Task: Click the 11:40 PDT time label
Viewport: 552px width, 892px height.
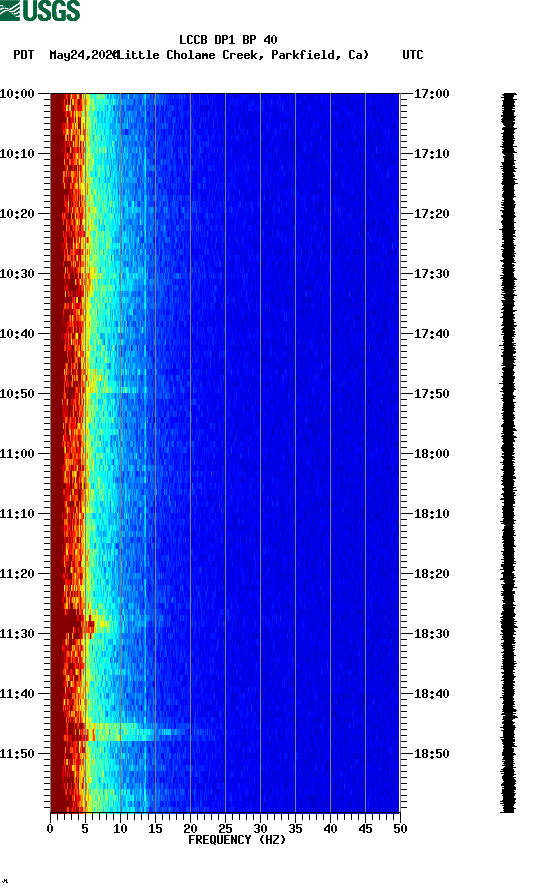Action: [17, 694]
